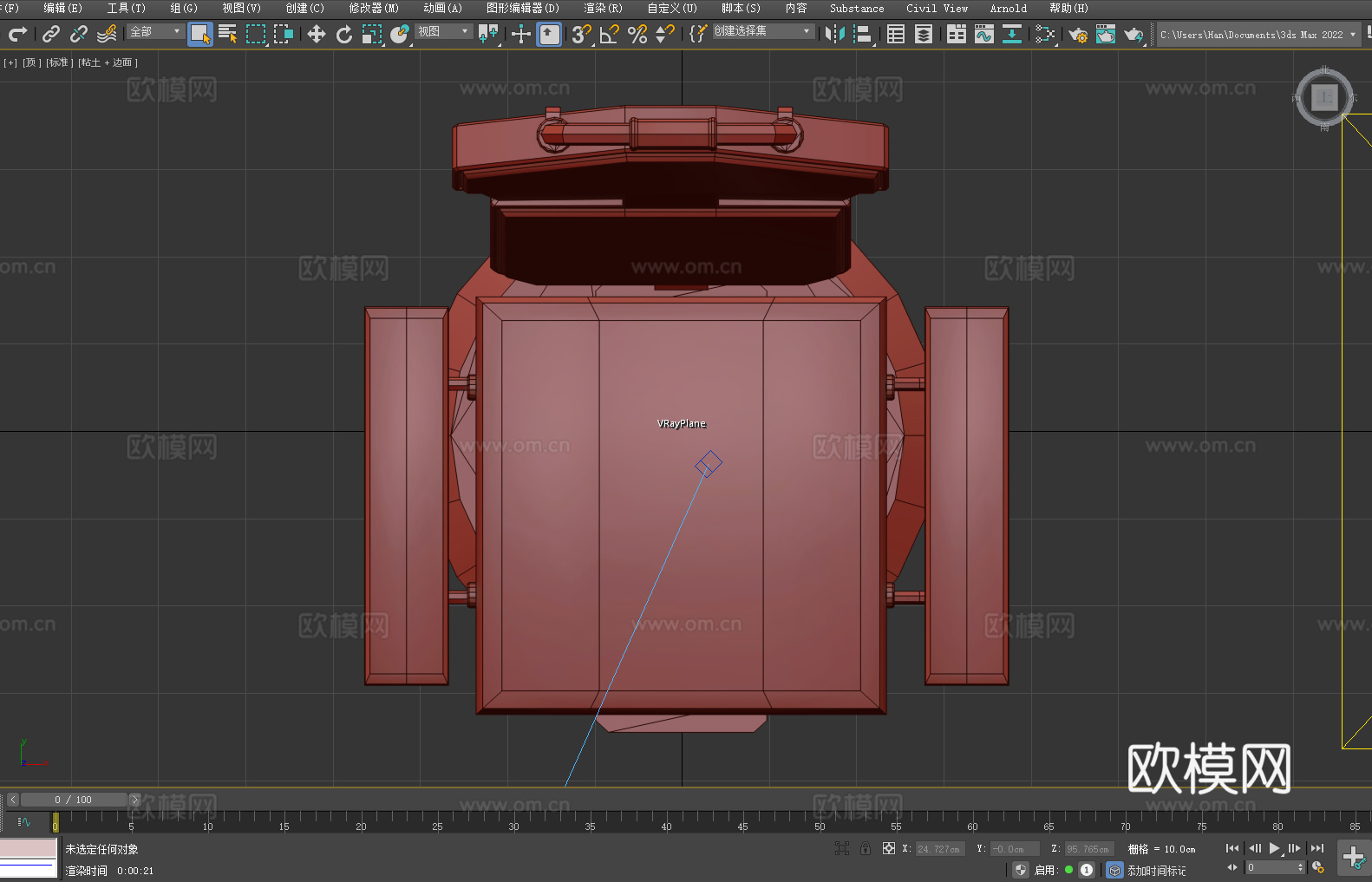
Task: Click the mini curve editor toggle
Action: [23, 821]
